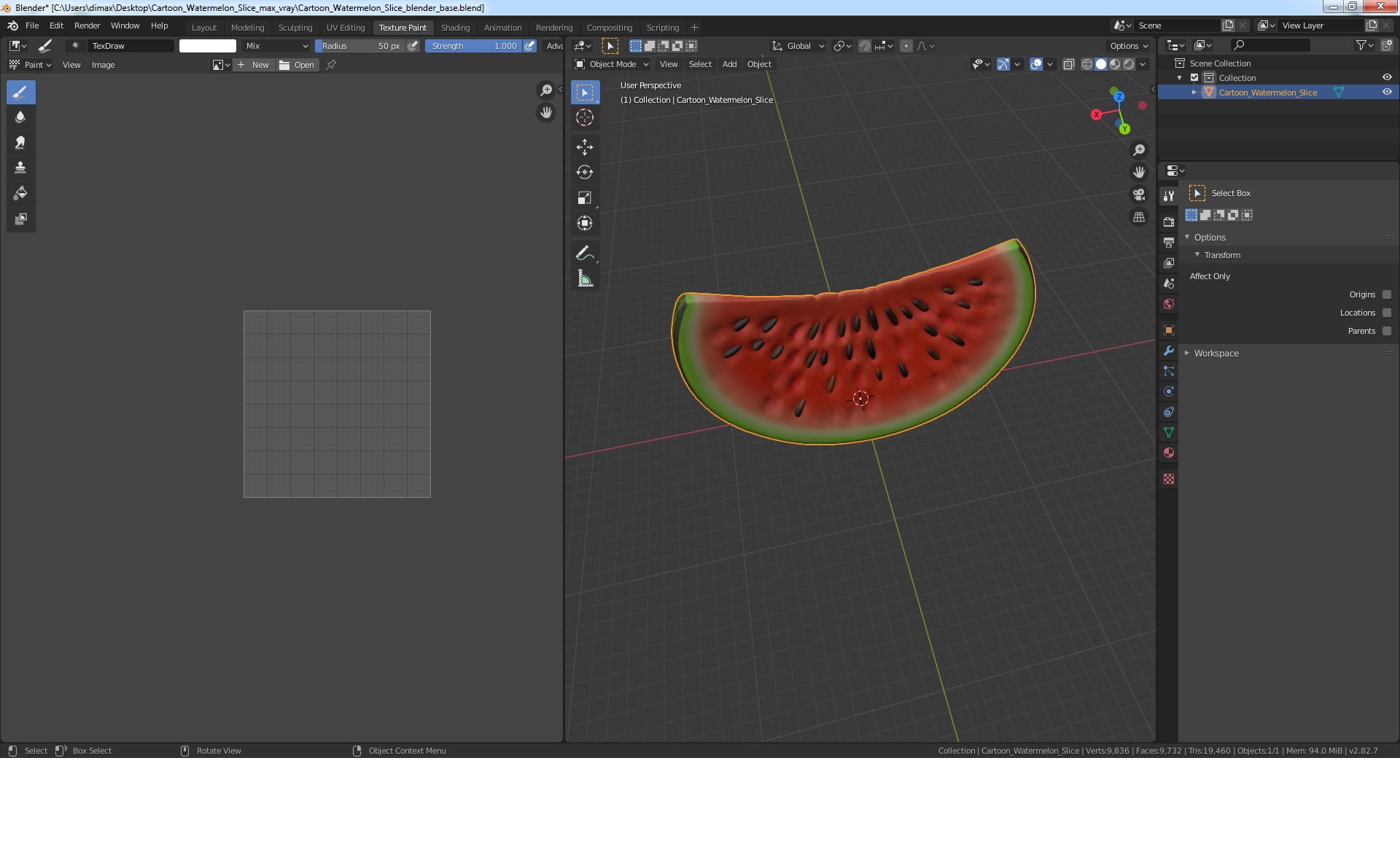Pin the image in the image editor

point(331,65)
